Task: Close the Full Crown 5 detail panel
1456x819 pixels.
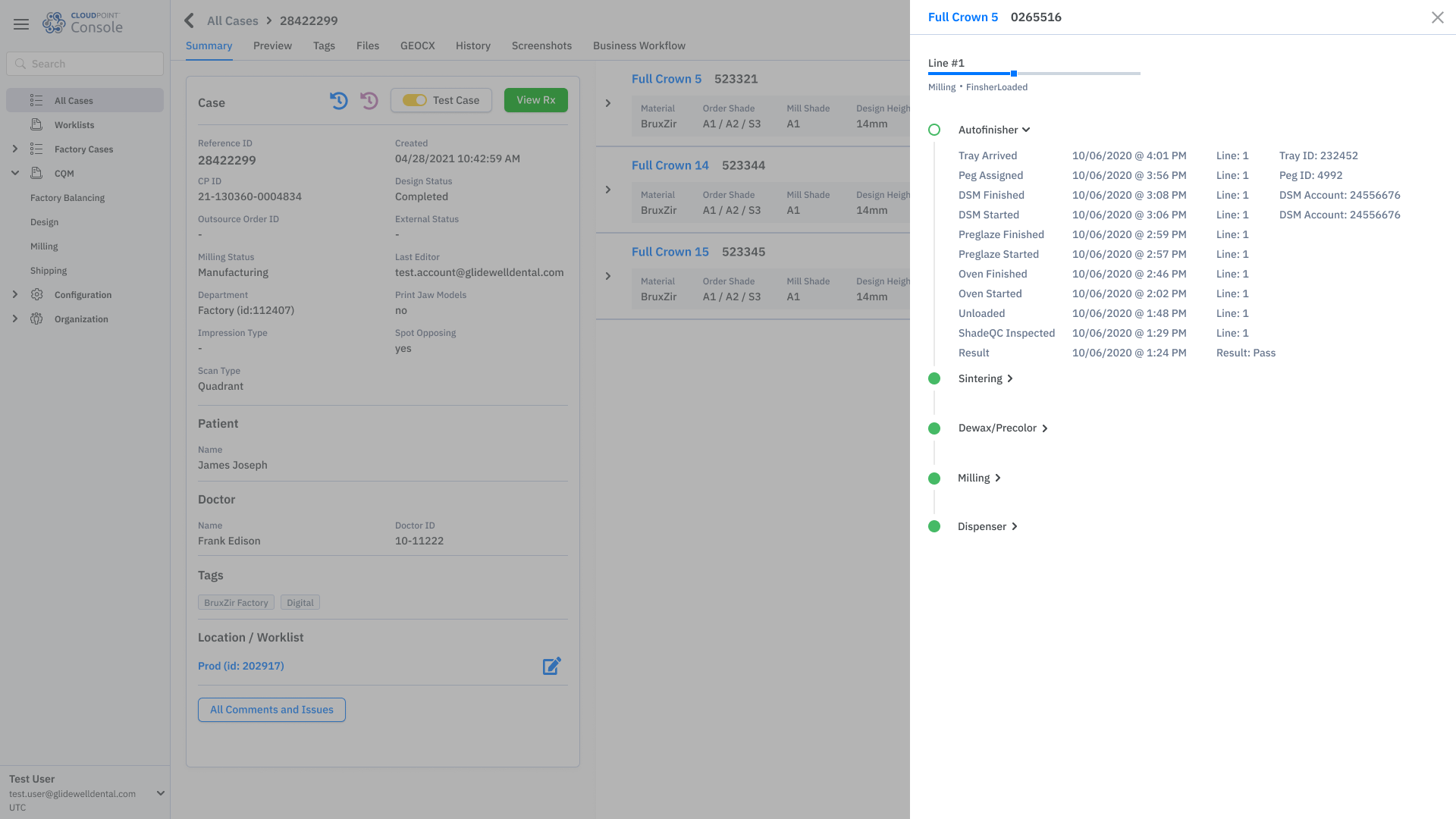Action: point(1437,17)
